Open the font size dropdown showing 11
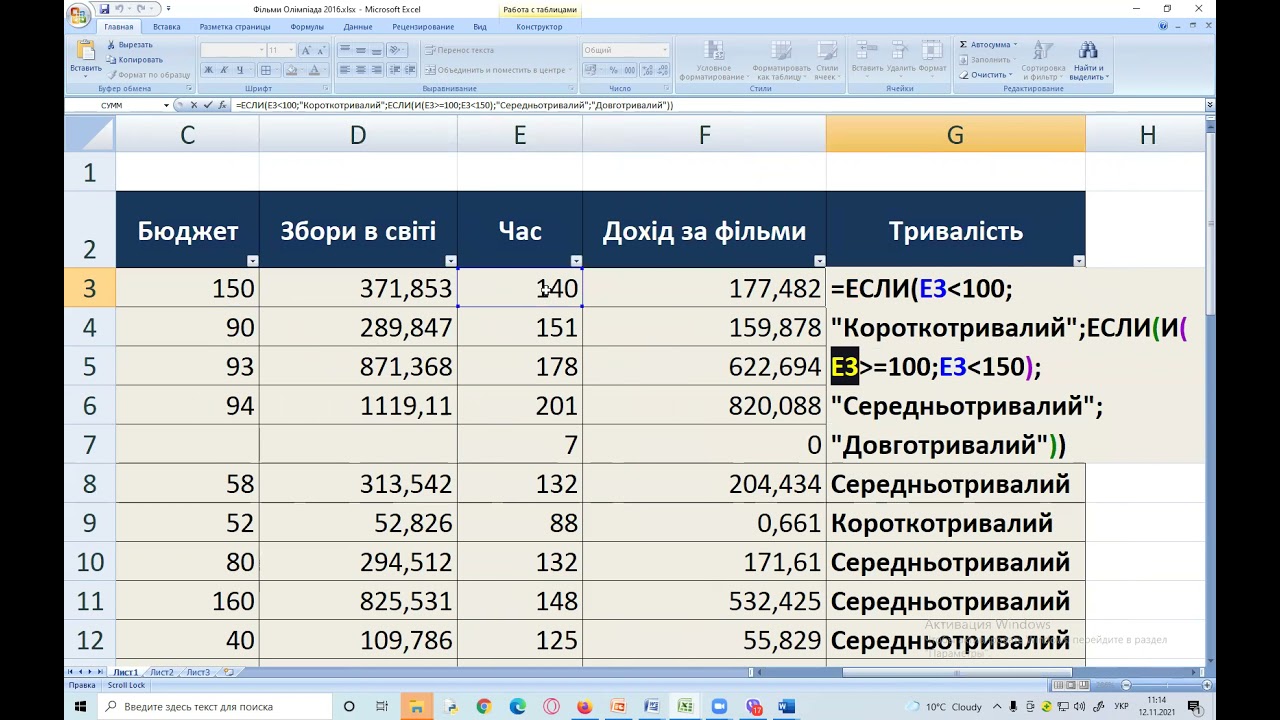The height and width of the screenshot is (720, 1280). point(292,50)
